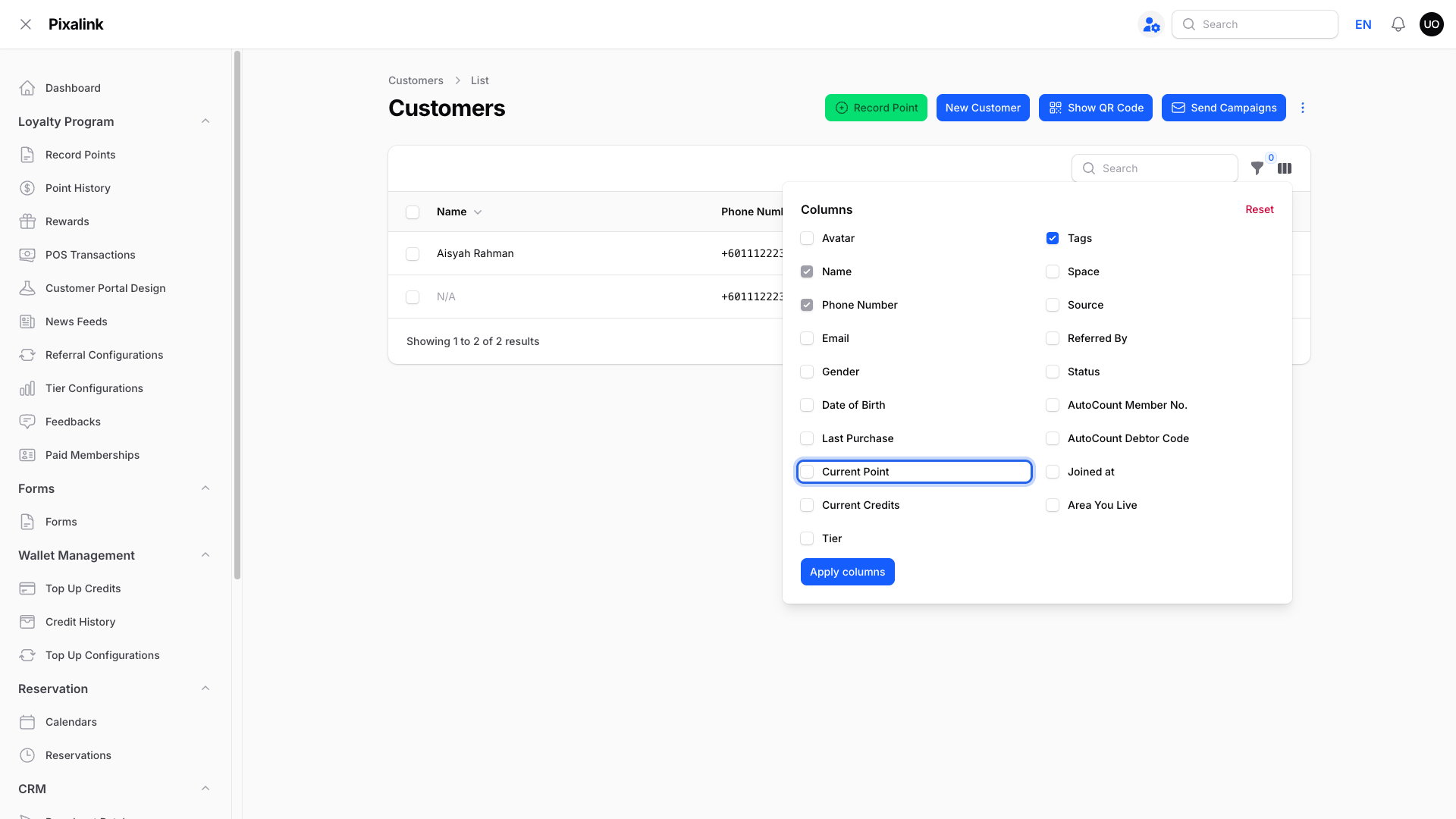Click the sidebar vertical scrollbar
Image resolution: width=1456 pixels, height=819 pixels.
[x=237, y=315]
